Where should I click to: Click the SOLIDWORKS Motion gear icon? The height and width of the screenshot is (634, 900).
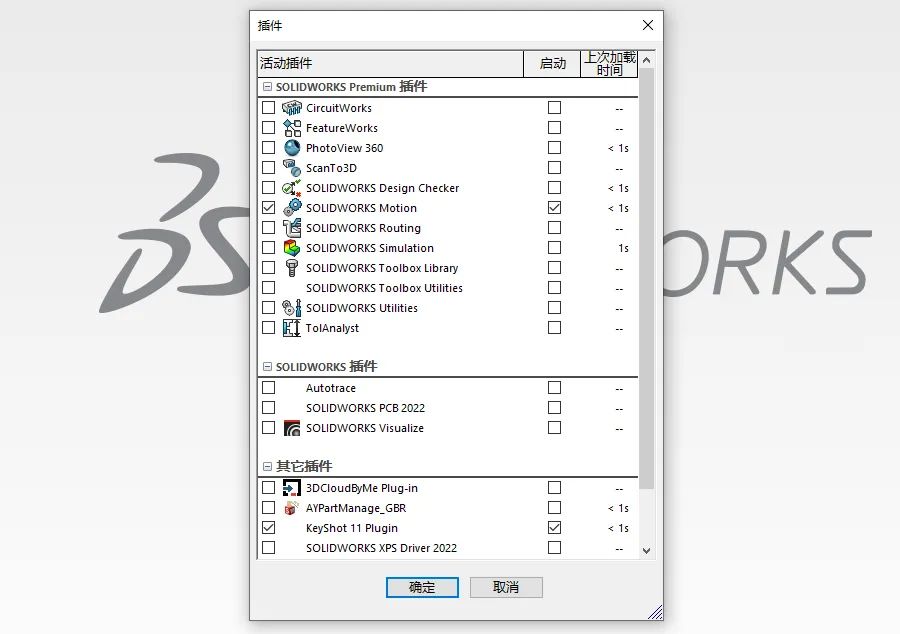[292, 208]
